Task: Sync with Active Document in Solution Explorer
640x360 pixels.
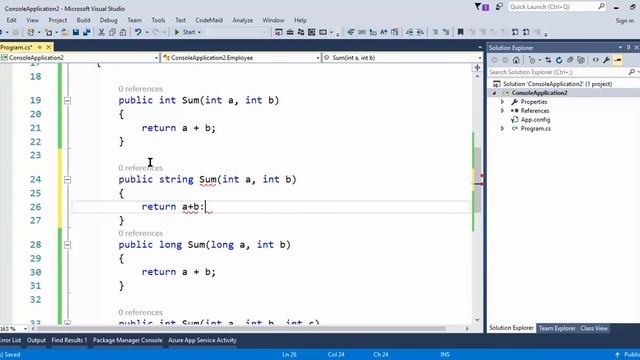Action: (x=548, y=60)
